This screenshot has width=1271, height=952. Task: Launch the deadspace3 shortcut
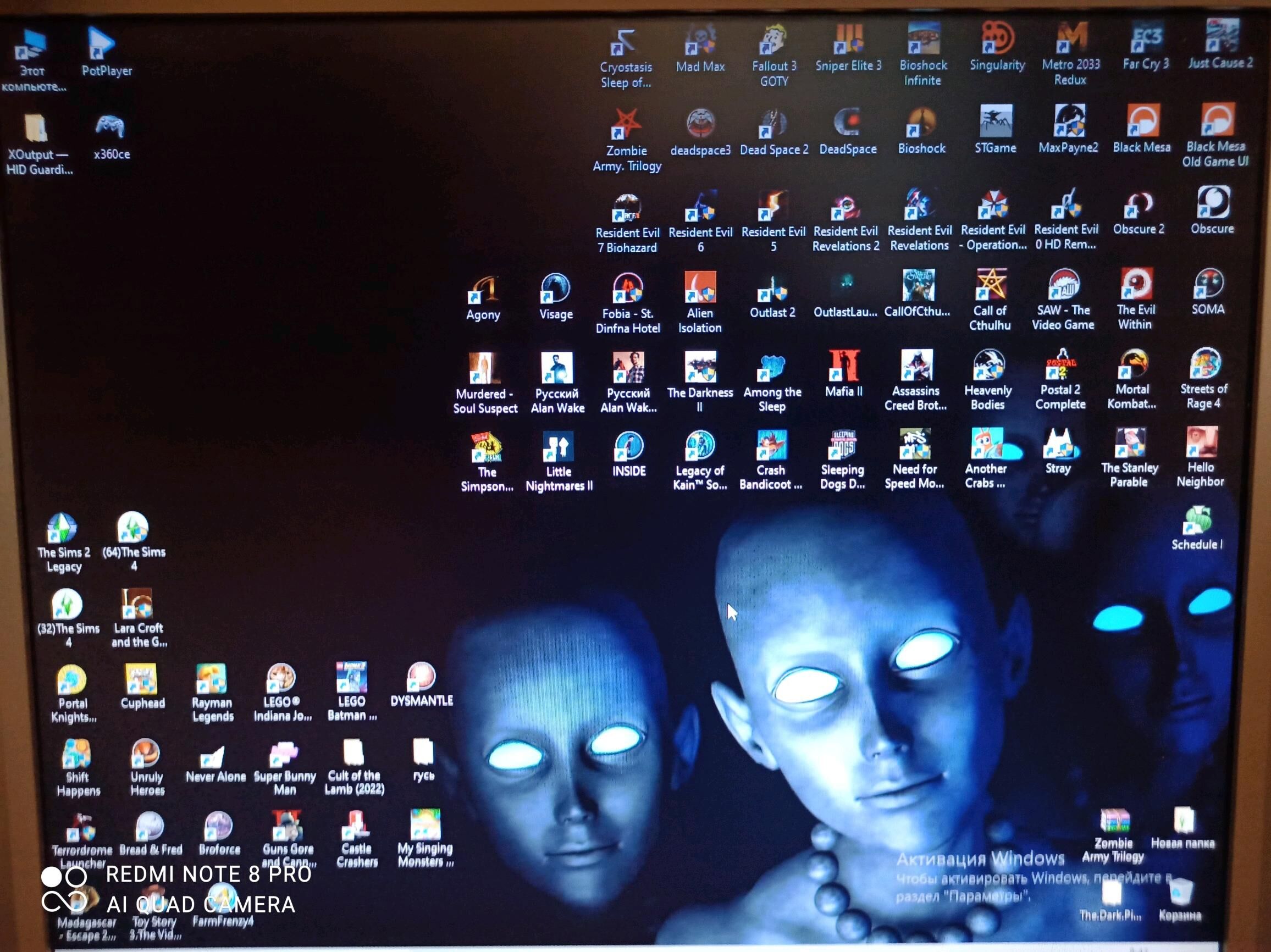coord(700,123)
